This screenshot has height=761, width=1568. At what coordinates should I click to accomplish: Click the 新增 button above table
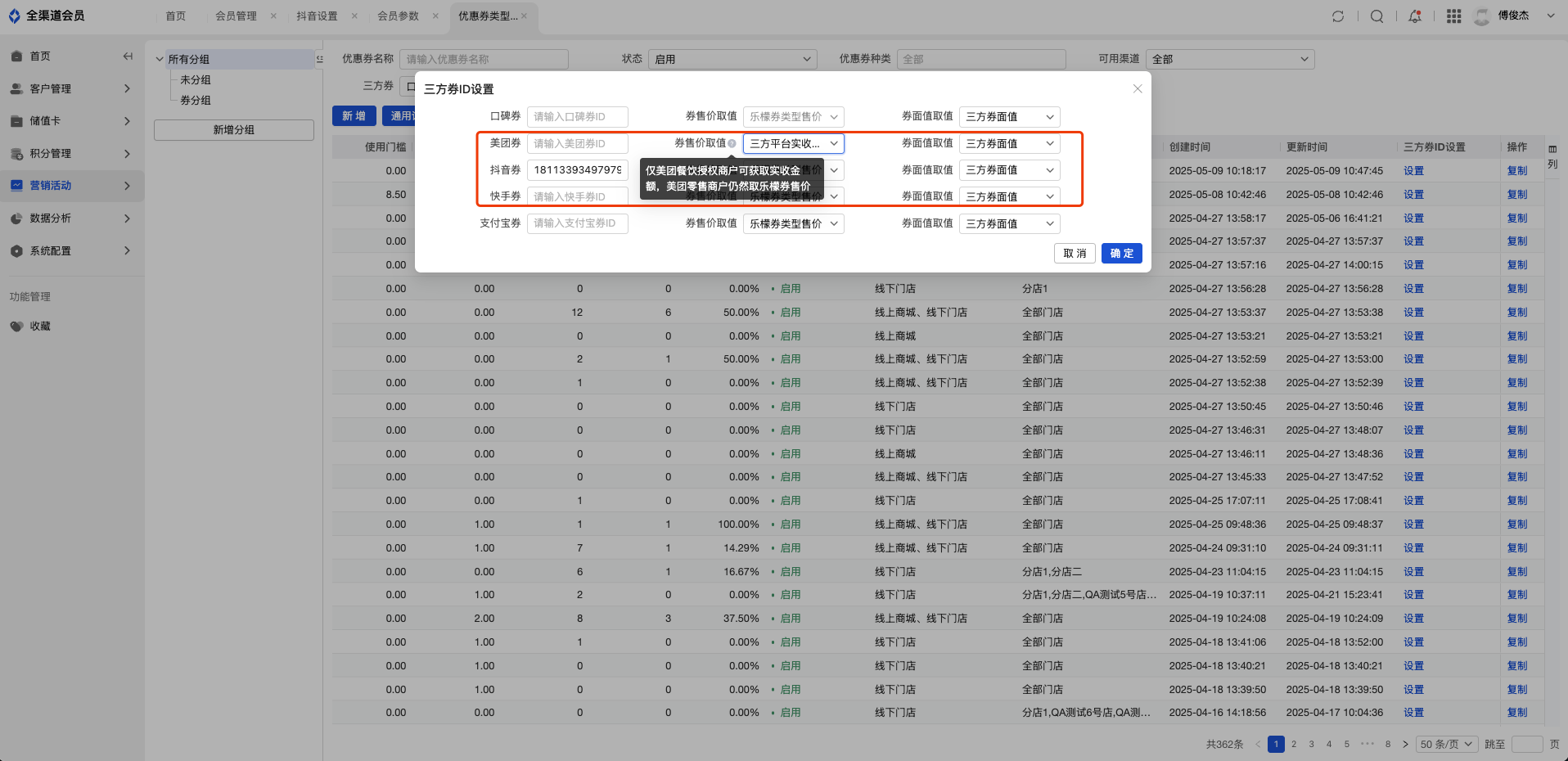[x=354, y=116]
